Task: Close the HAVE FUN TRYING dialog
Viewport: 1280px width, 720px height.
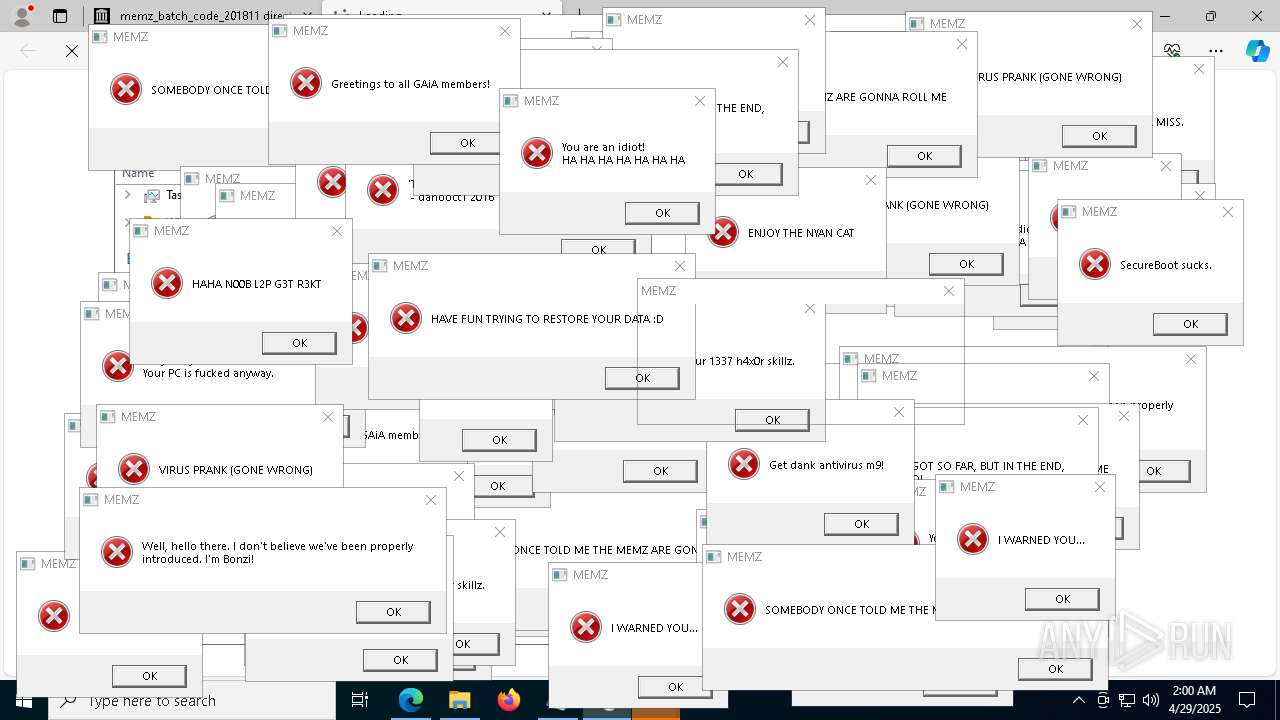Action: tap(680, 266)
